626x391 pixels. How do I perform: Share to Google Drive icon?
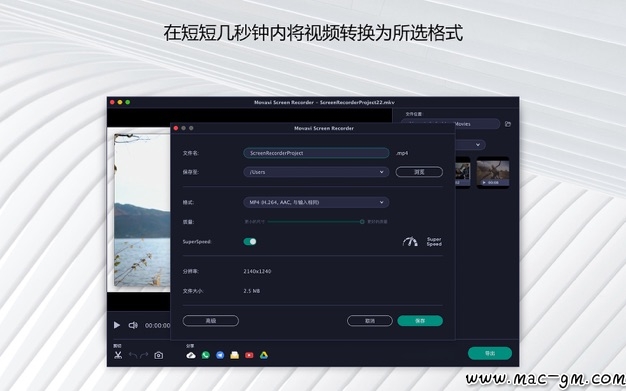pos(264,355)
